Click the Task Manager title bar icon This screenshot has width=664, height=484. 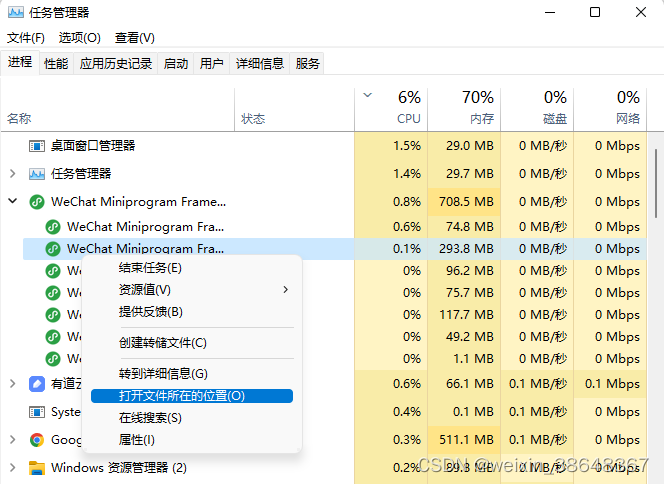tap(15, 12)
